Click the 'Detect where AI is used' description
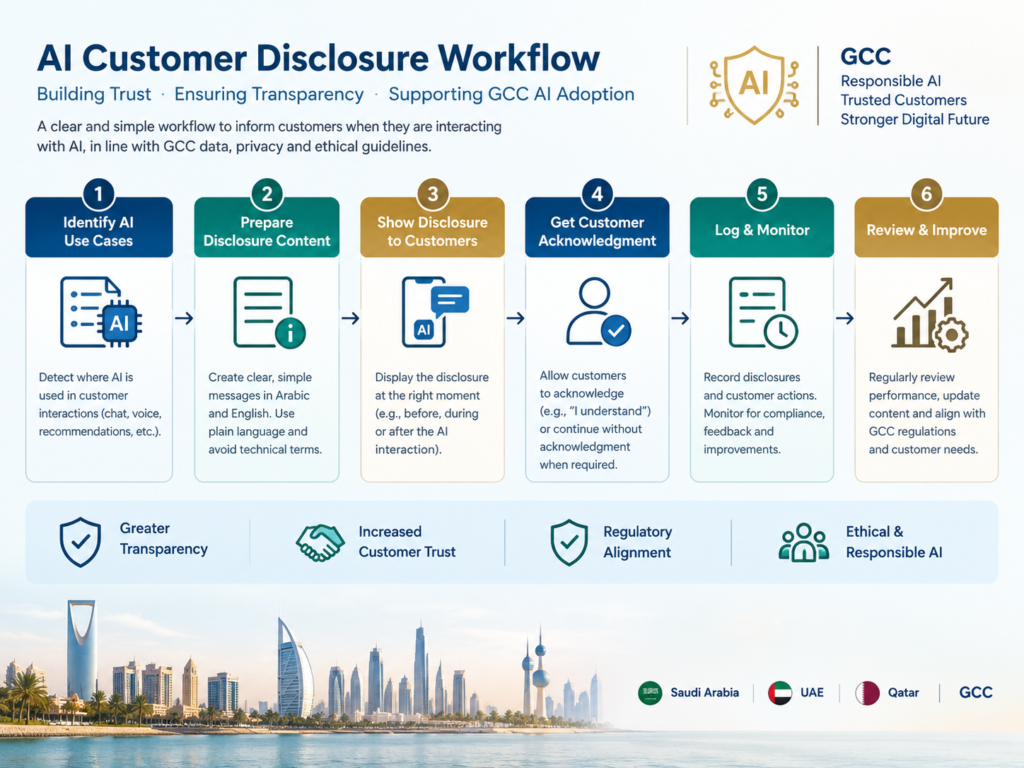The height and width of the screenshot is (768, 1024). click(x=100, y=404)
